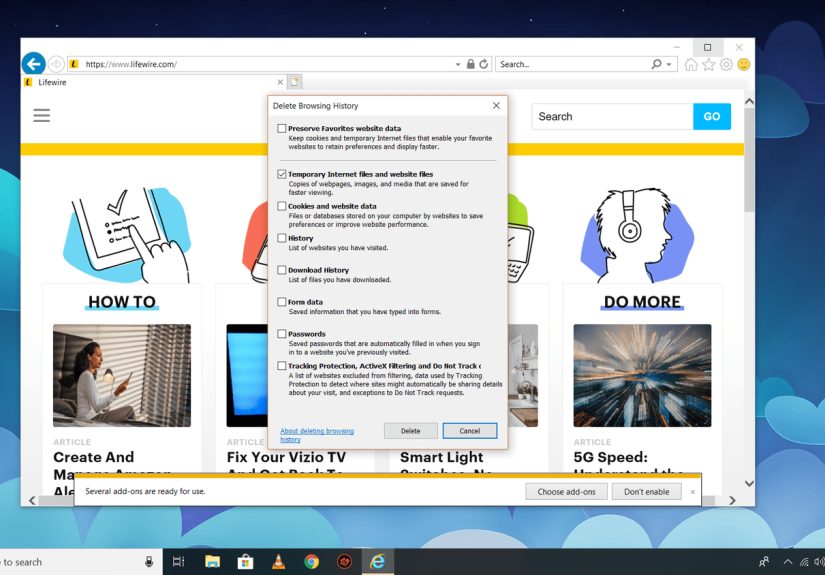Open Task View on the taskbar
The image size is (825, 575).
[178, 562]
